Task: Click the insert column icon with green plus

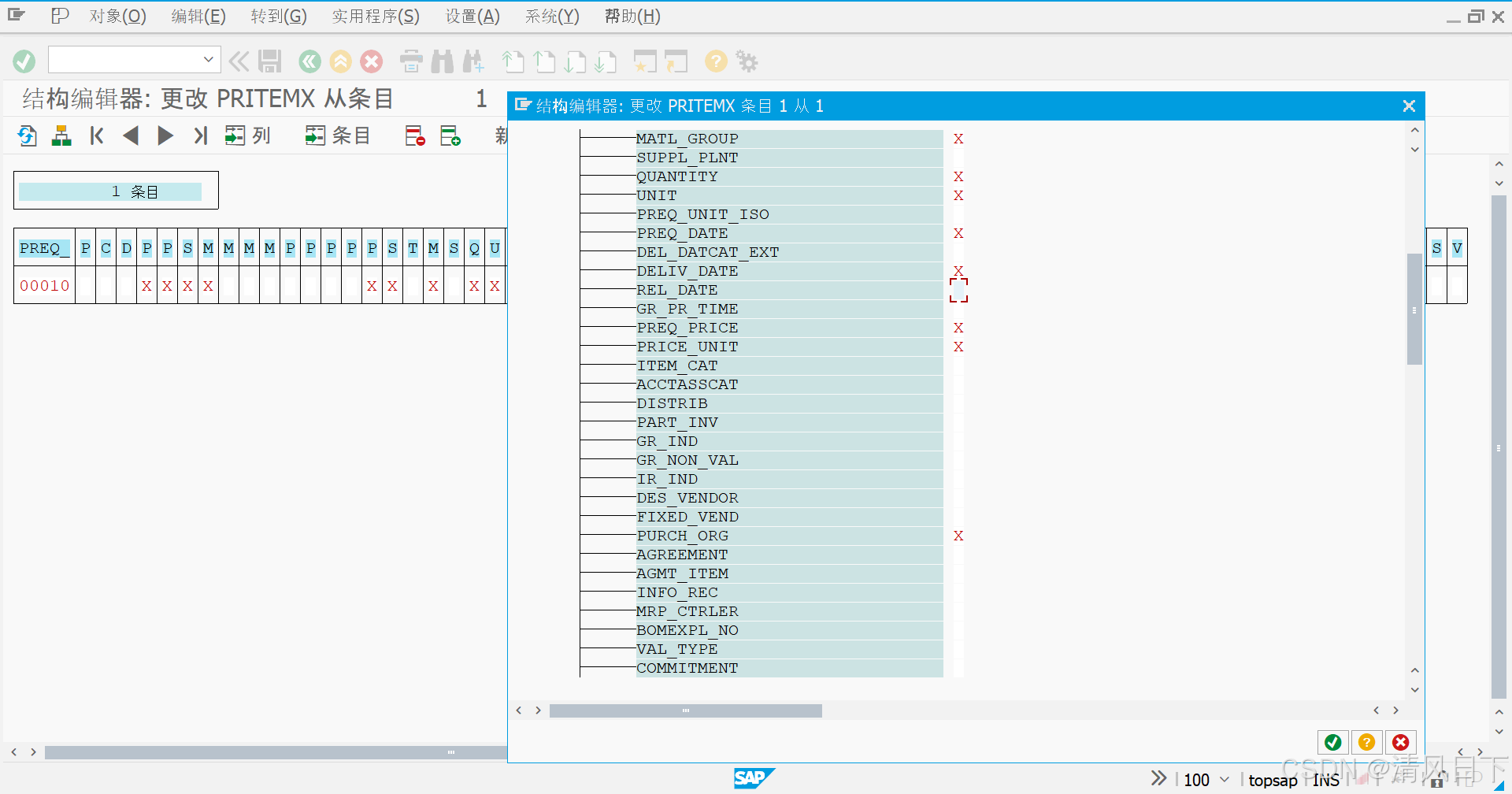Action: (x=450, y=135)
